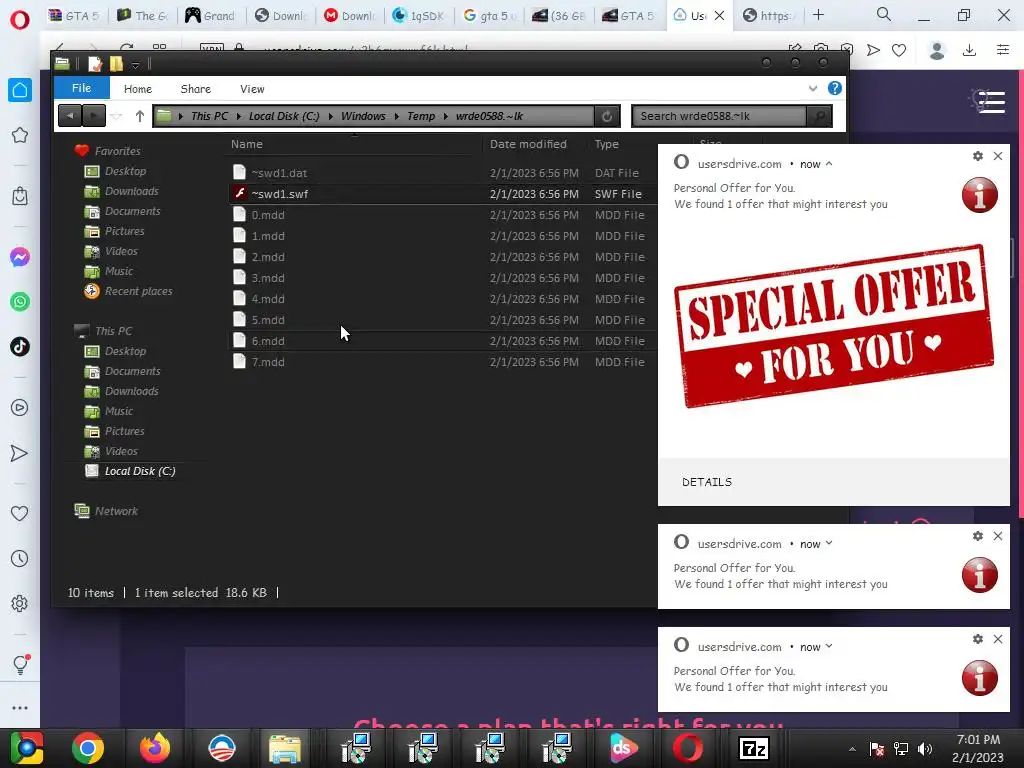
Task: Expand breadcrumb arrow after Temp
Action: 445,116
